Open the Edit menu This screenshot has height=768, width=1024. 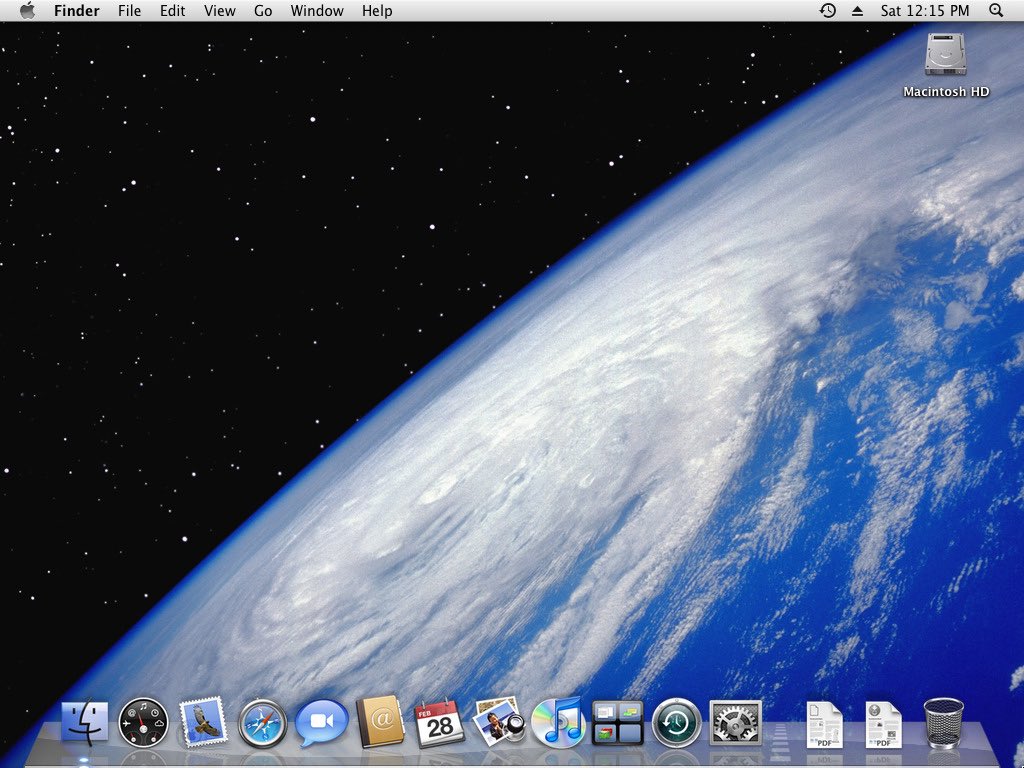[x=172, y=11]
